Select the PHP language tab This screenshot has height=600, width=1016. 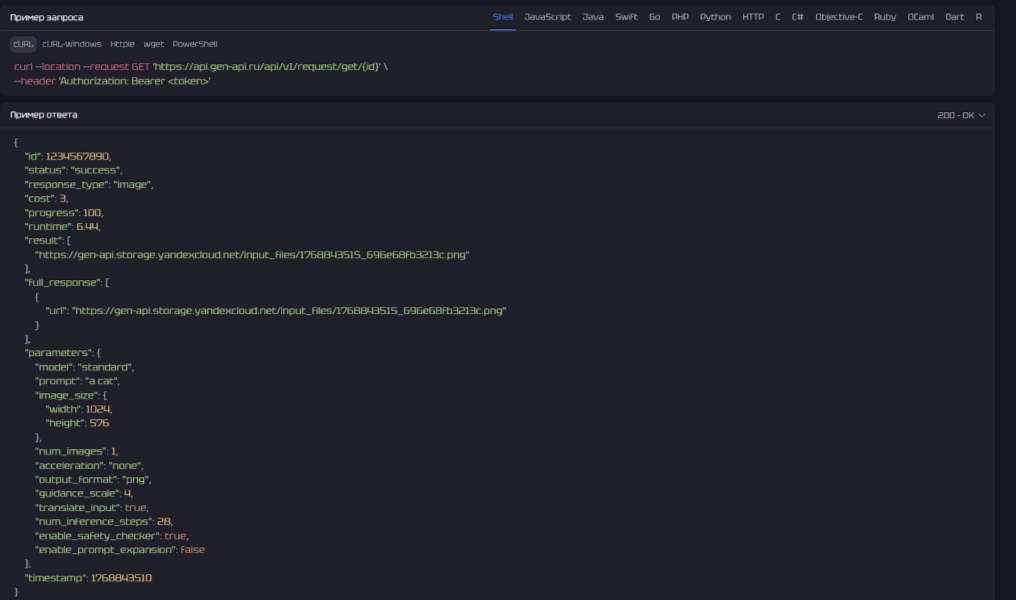coord(680,17)
